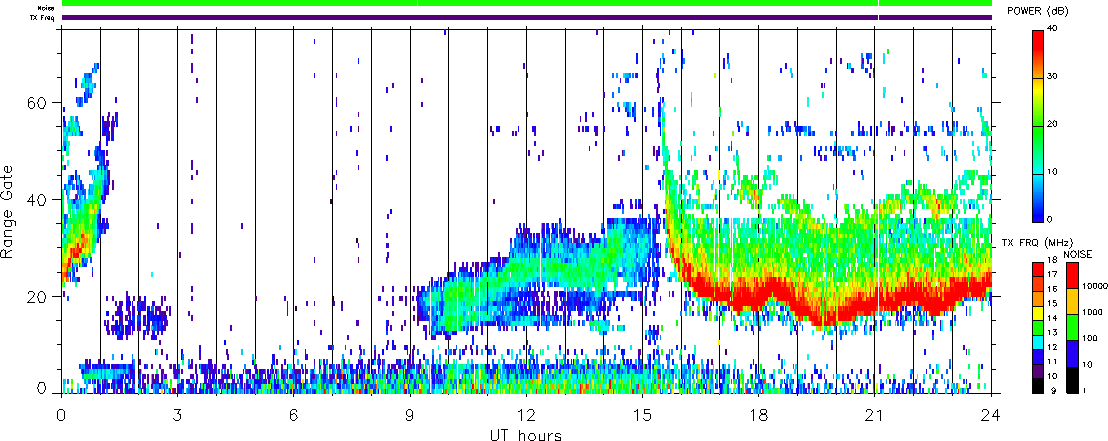Click the purple TX frequency strip above plot
Viewport: 1108px width, 441px height.
(527, 17)
